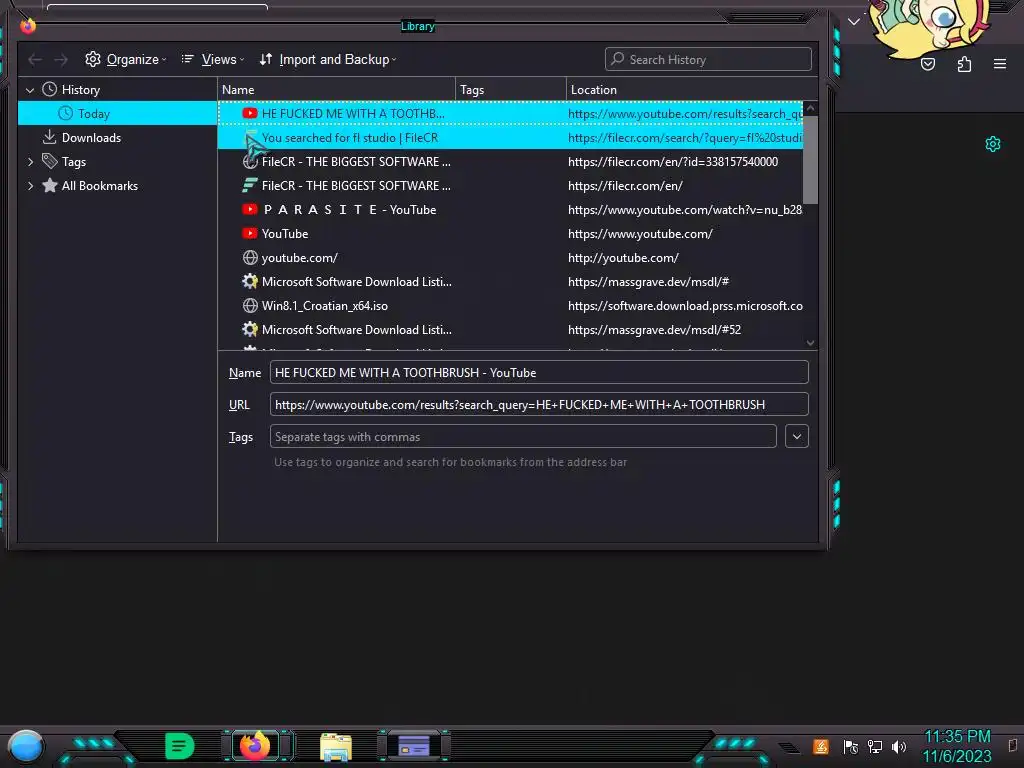The height and width of the screenshot is (768, 1024).
Task: Click the URL field in the details pane
Action: tap(539, 404)
